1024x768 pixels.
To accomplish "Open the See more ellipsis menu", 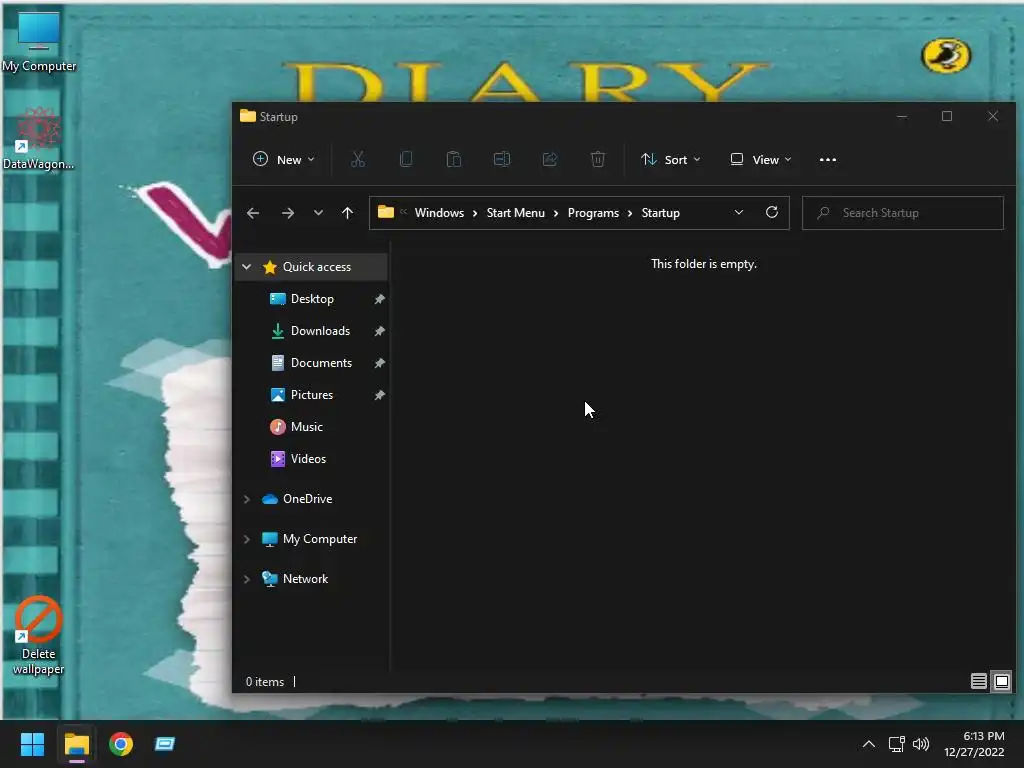I will (x=827, y=159).
